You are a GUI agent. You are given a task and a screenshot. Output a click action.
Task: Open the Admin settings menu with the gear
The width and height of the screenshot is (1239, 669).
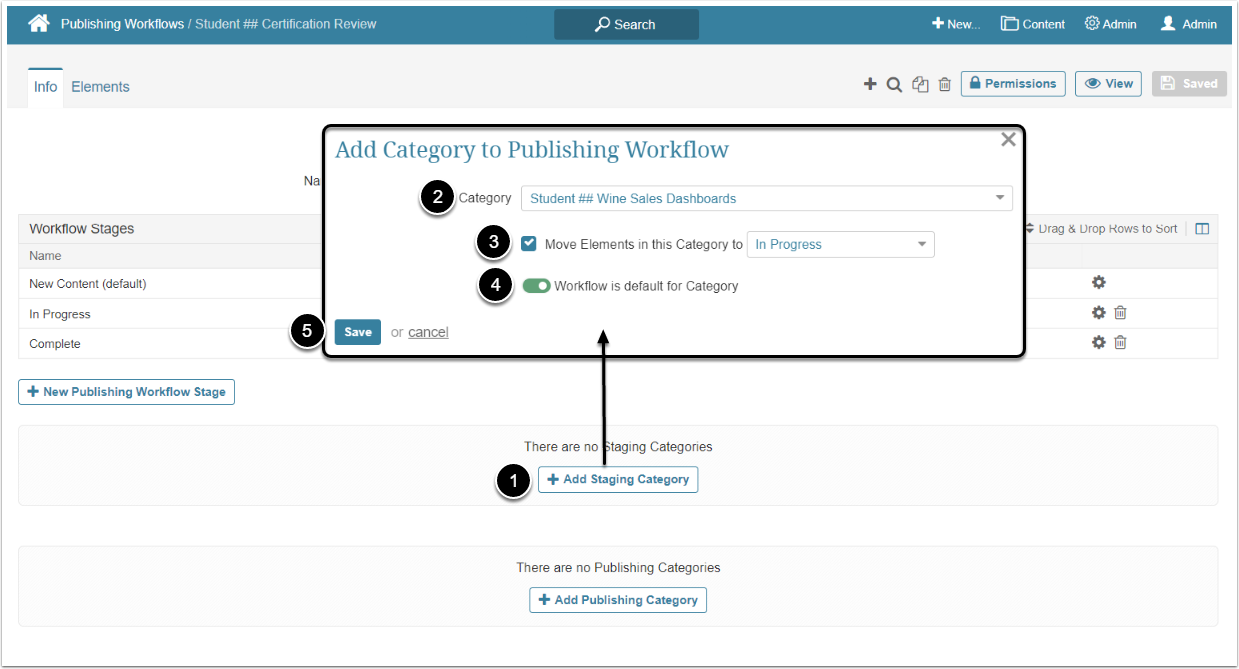pyautogui.click(x=1110, y=24)
